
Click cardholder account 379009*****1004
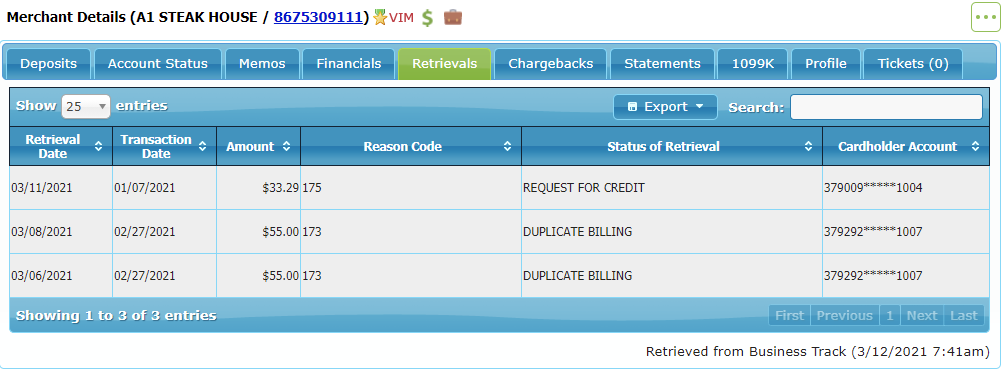pyautogui.click(x=873, y=188)
